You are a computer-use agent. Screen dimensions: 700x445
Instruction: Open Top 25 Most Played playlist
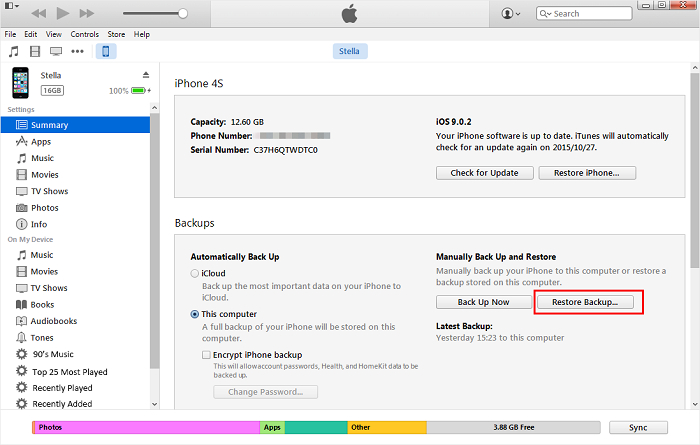(75, 371)
